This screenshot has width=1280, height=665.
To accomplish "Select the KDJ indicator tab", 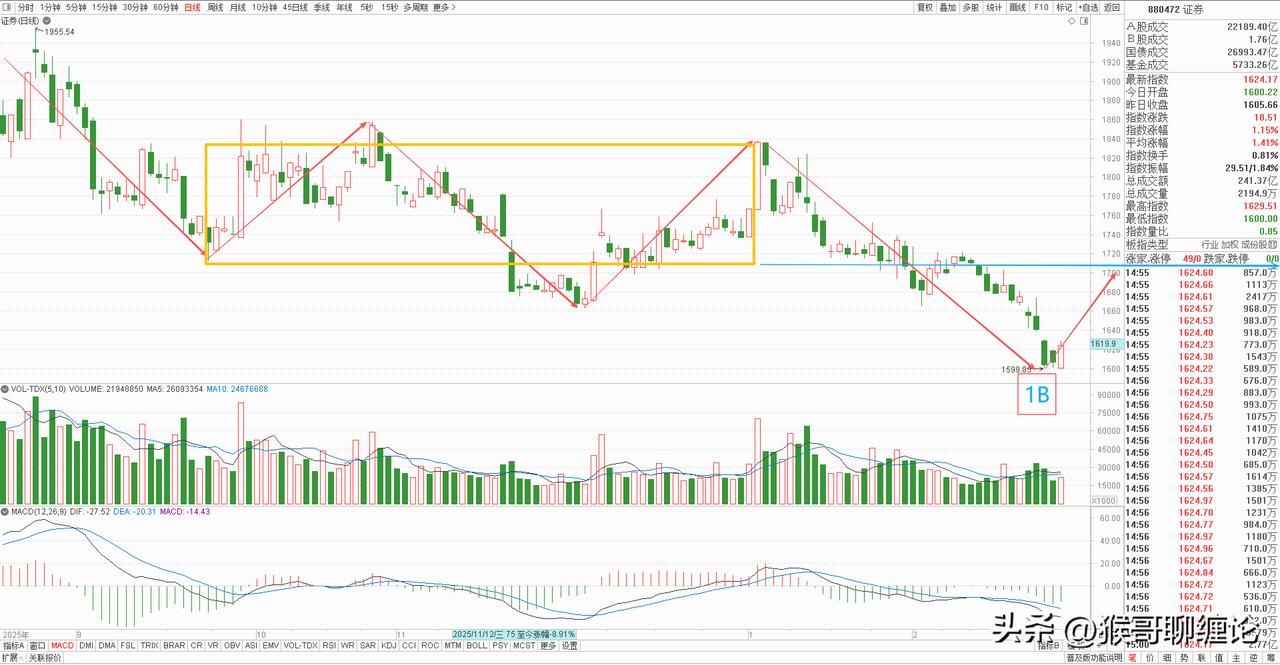I will (x=388, y=646).
